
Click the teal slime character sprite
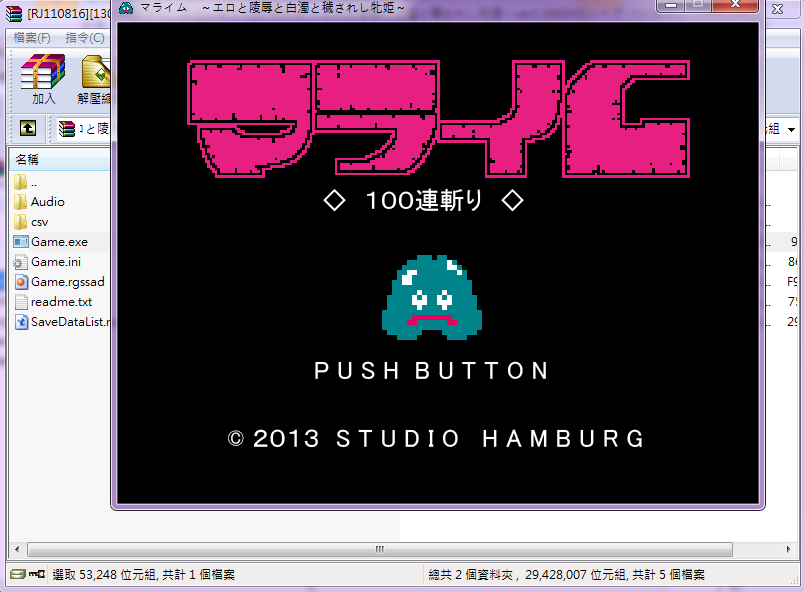[x=432, y=297]
